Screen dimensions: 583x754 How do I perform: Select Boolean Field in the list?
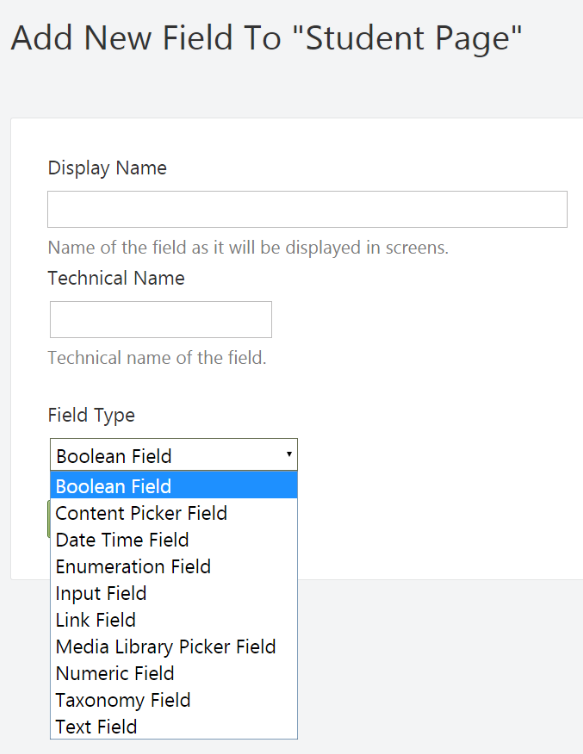[174, 486]
